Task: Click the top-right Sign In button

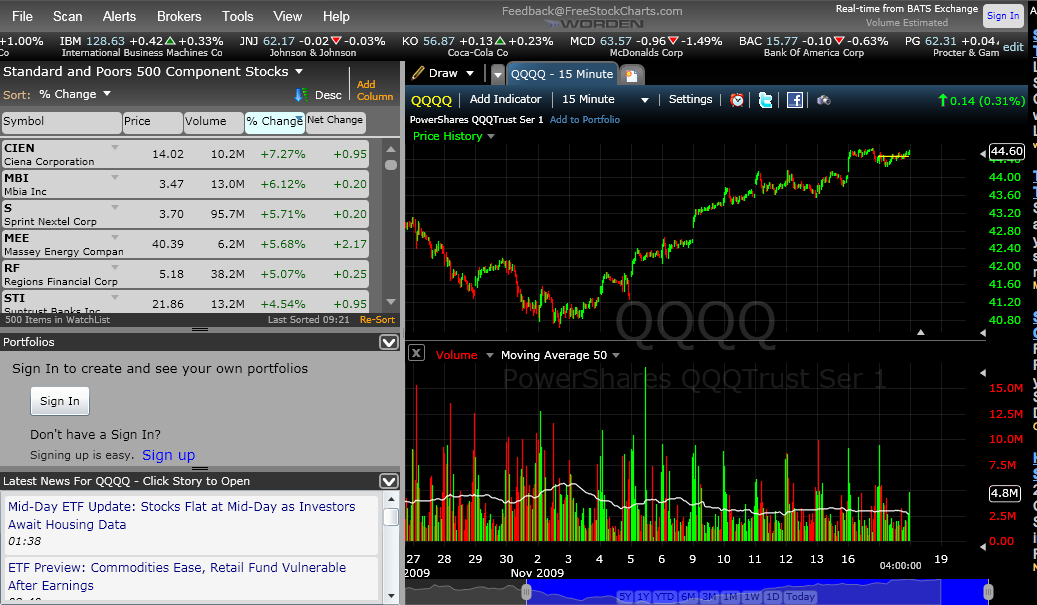Action: (x=1003, y=16)
